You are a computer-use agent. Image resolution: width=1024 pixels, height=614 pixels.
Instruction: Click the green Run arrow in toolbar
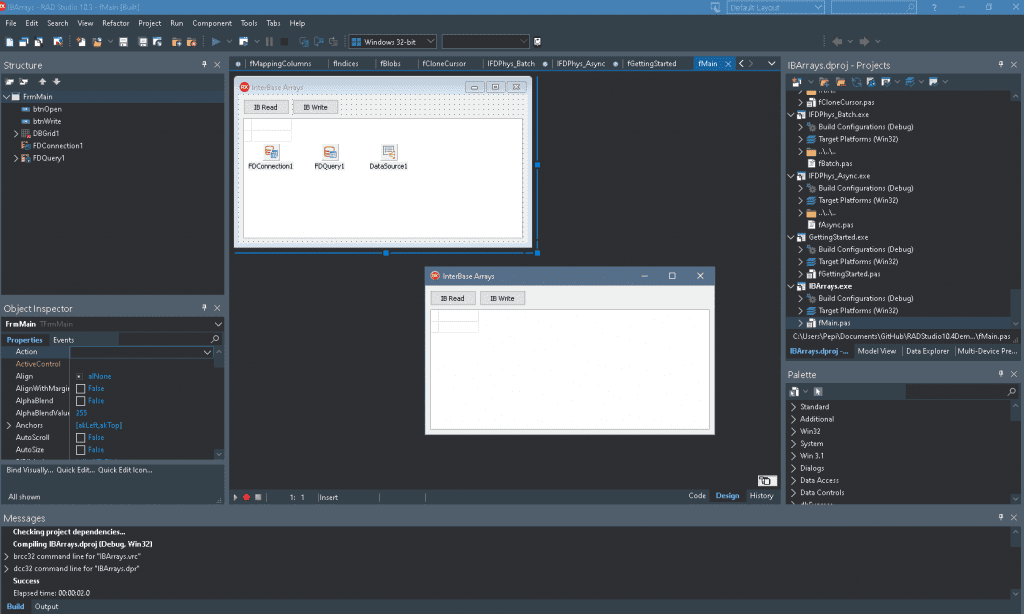216,42
